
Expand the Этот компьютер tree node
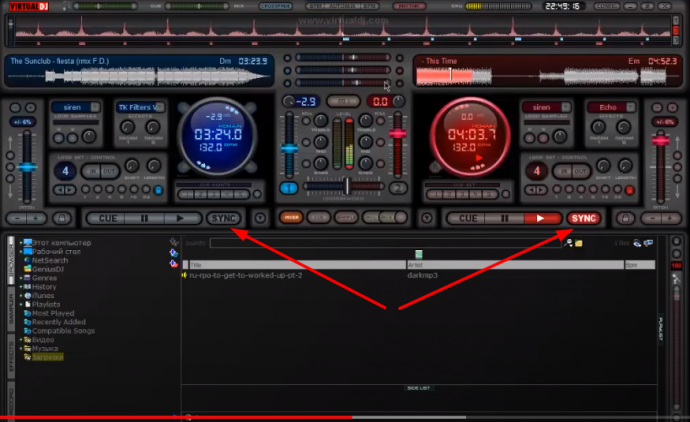click(x=21, y=242)
